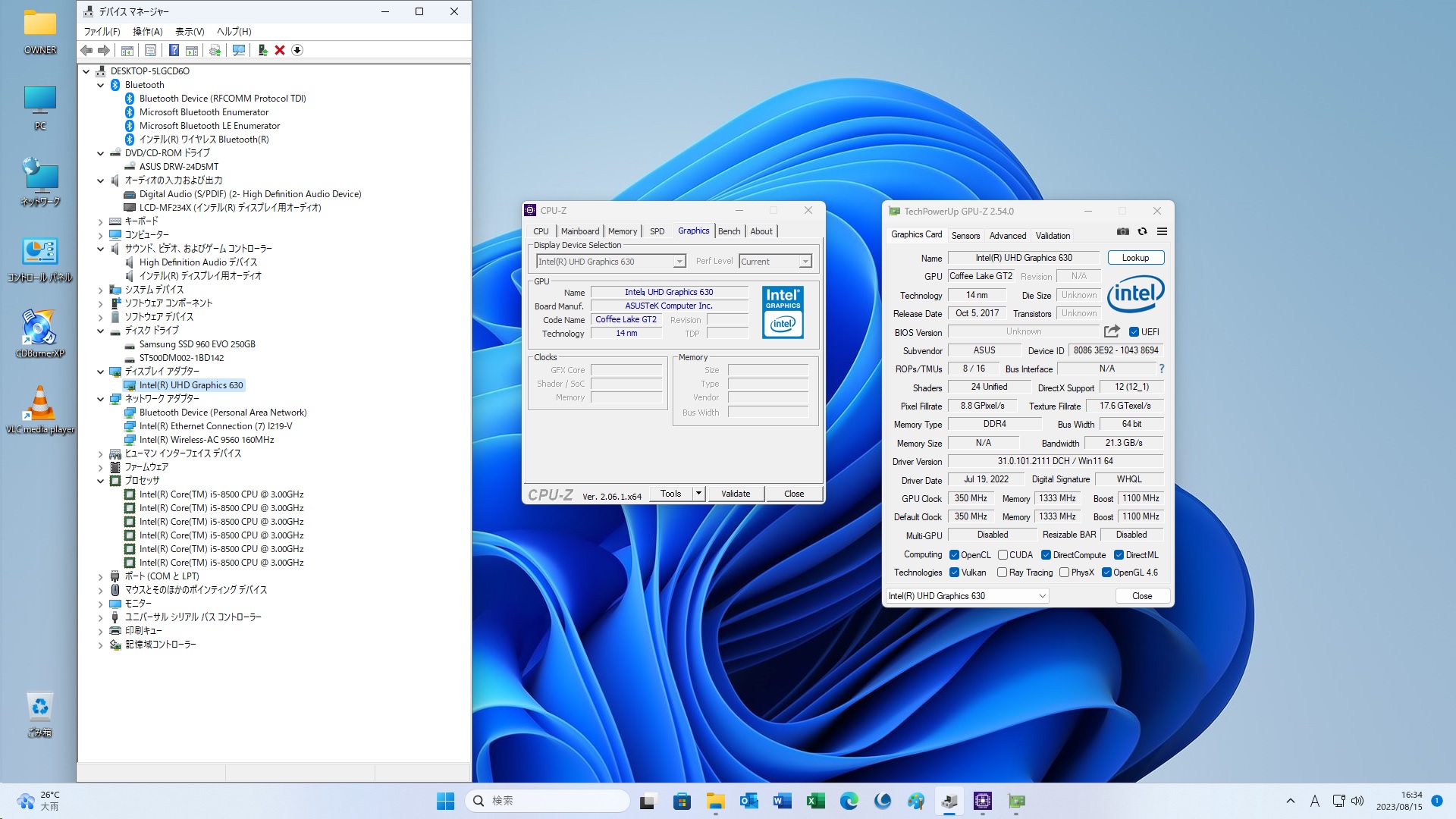Select Samsung SSD 960 EVO 250GB device

tap(196, 344)
